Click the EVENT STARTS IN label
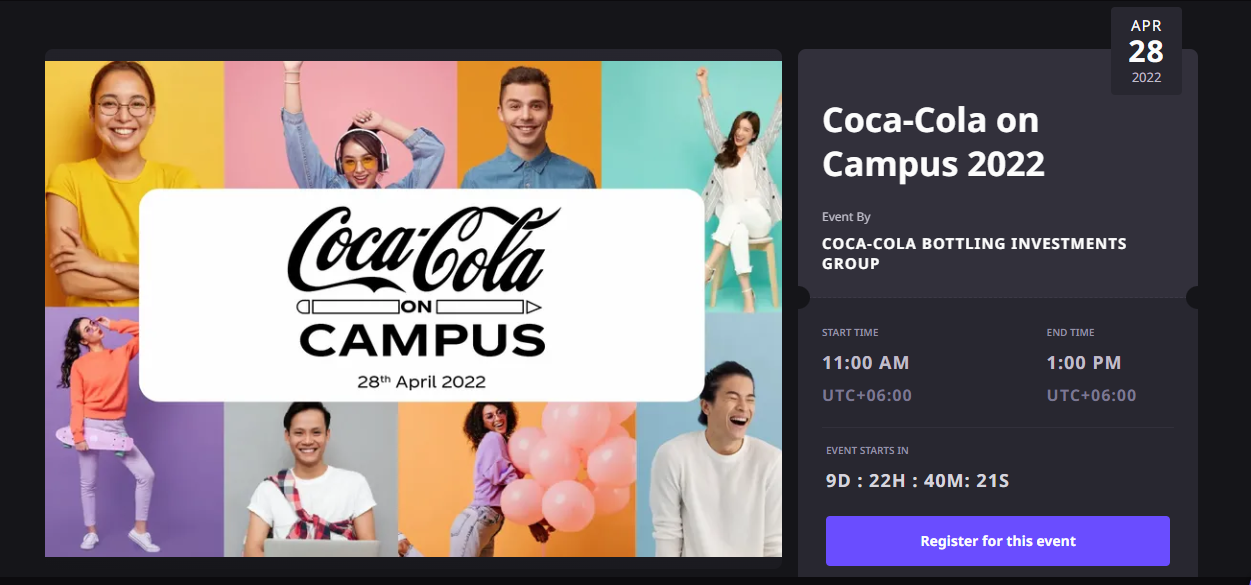 tap(867, 451)
